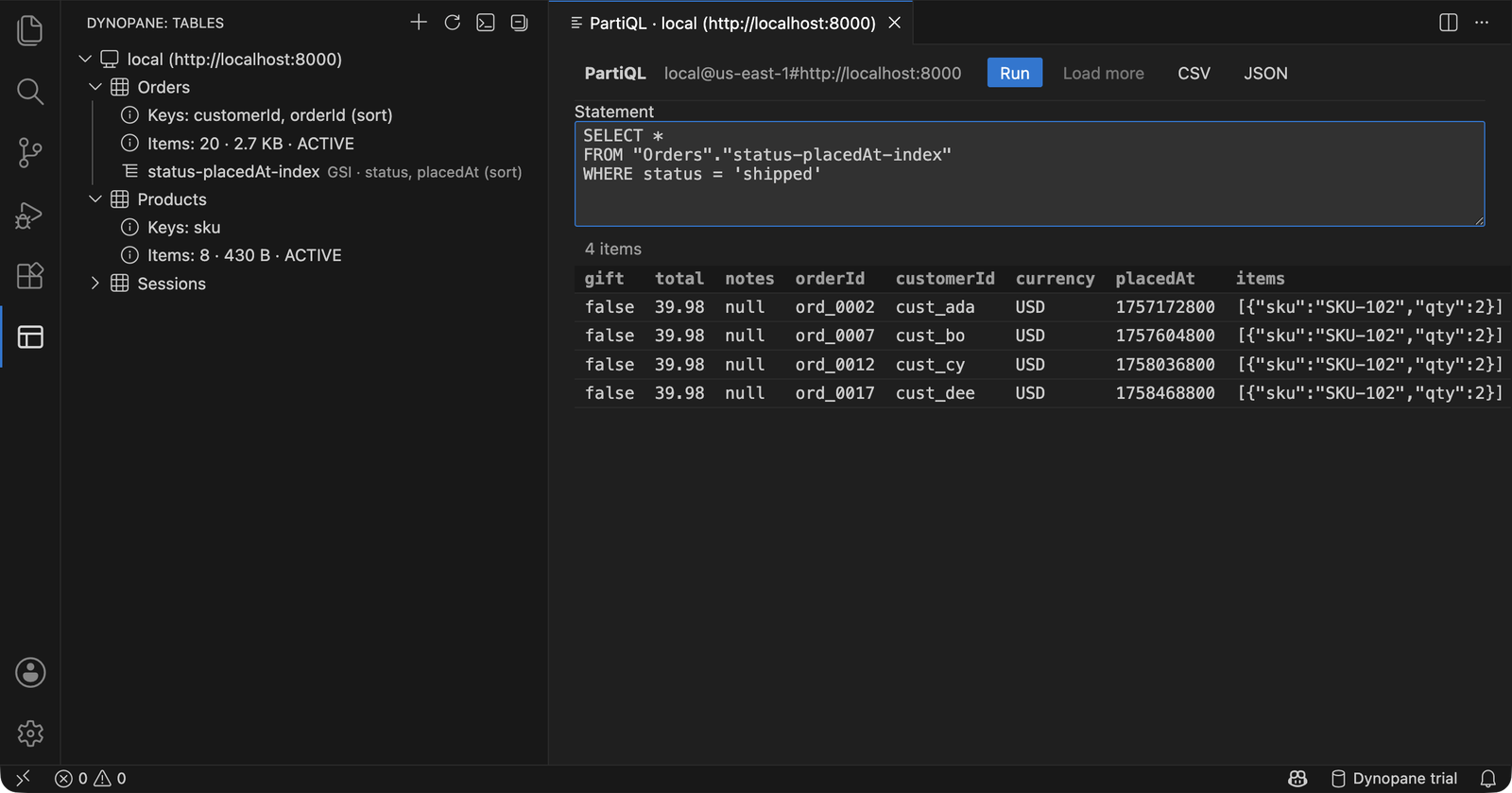
Task: Click the currency column header
Action: [1055, 279]
